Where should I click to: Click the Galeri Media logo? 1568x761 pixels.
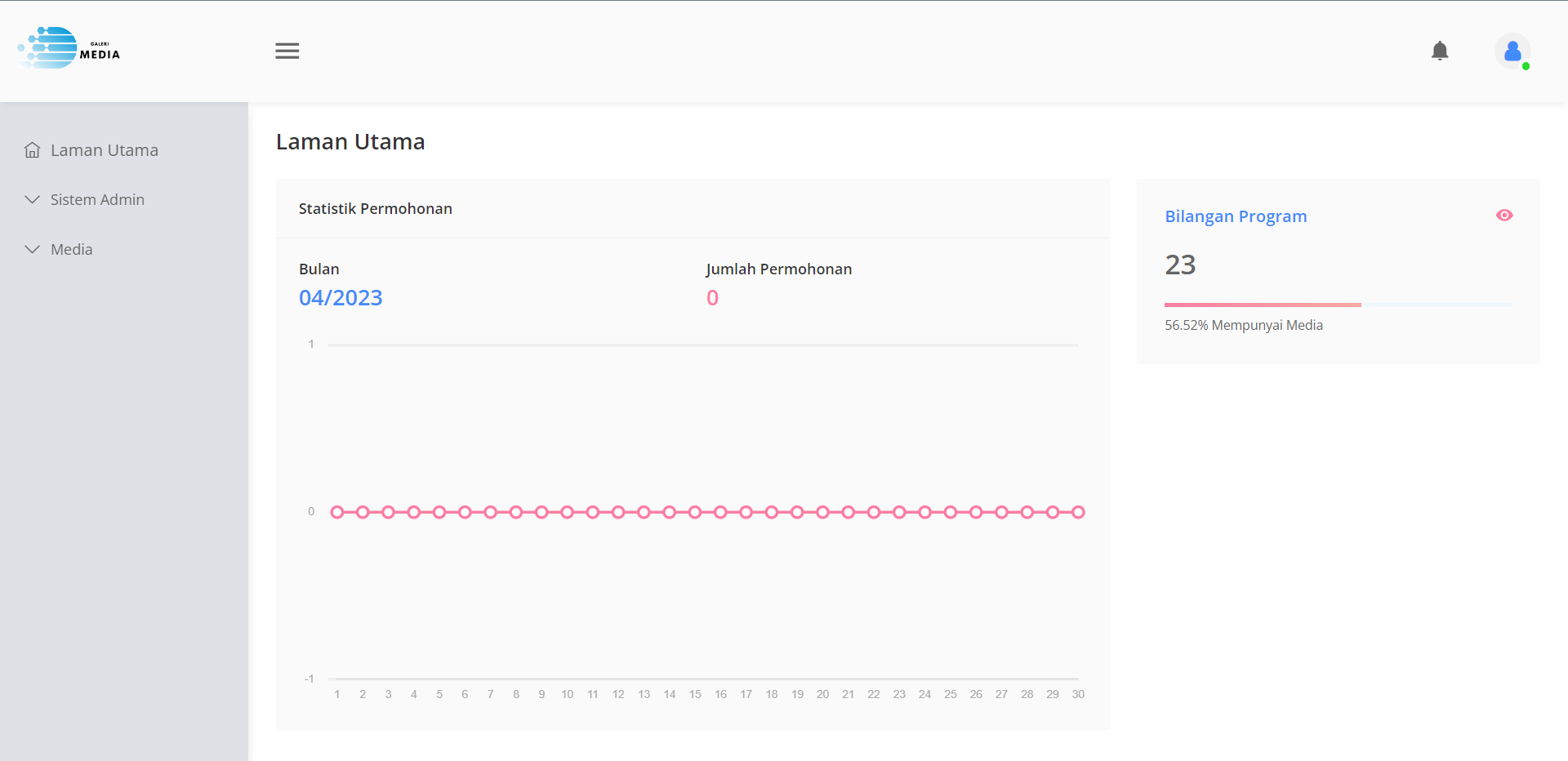pos(69,48)
